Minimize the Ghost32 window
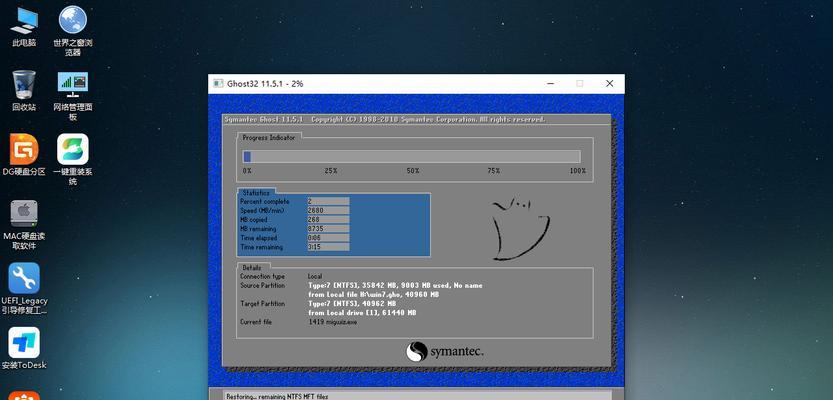 pyautogui.click(x=551, y=83)
